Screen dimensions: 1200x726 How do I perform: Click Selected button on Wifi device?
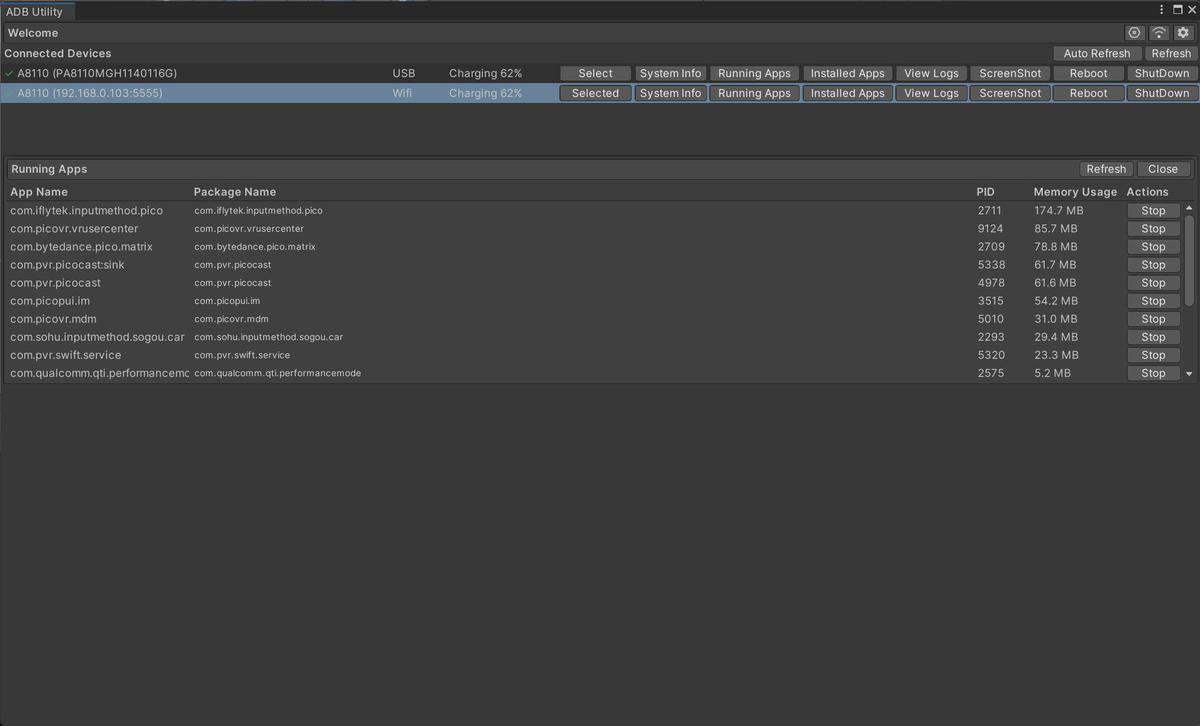point(595,93)
